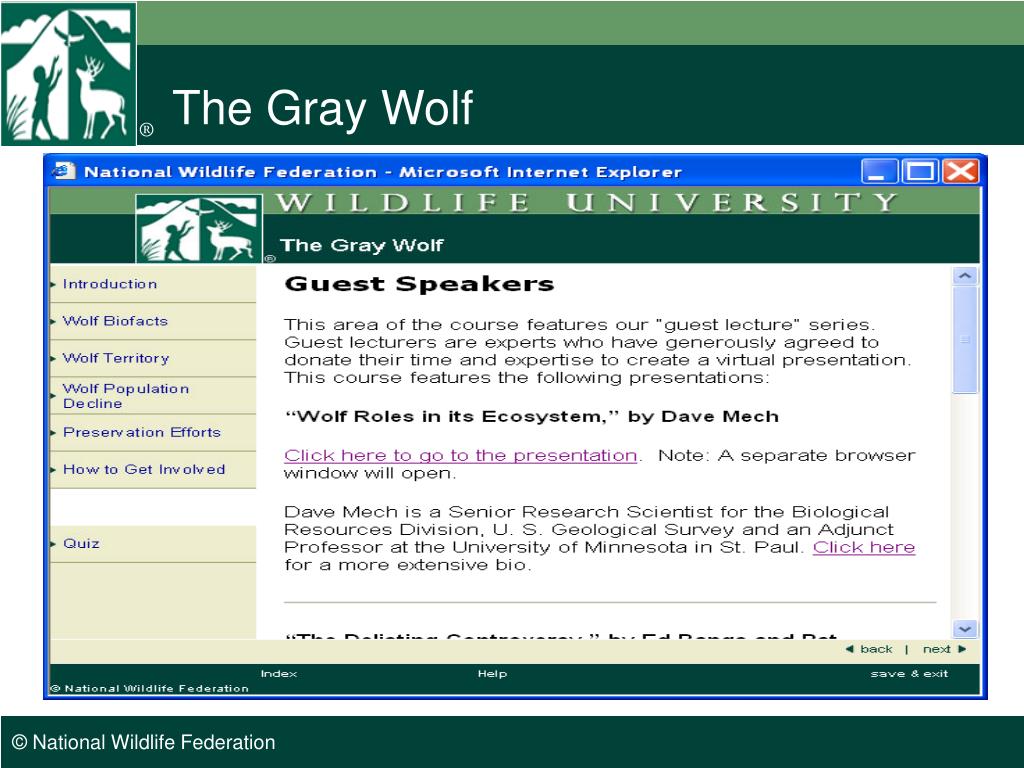This screenshot has width=1024, height=768.
Task: Click the scrollbar down arrow
Action: (965, 630)
